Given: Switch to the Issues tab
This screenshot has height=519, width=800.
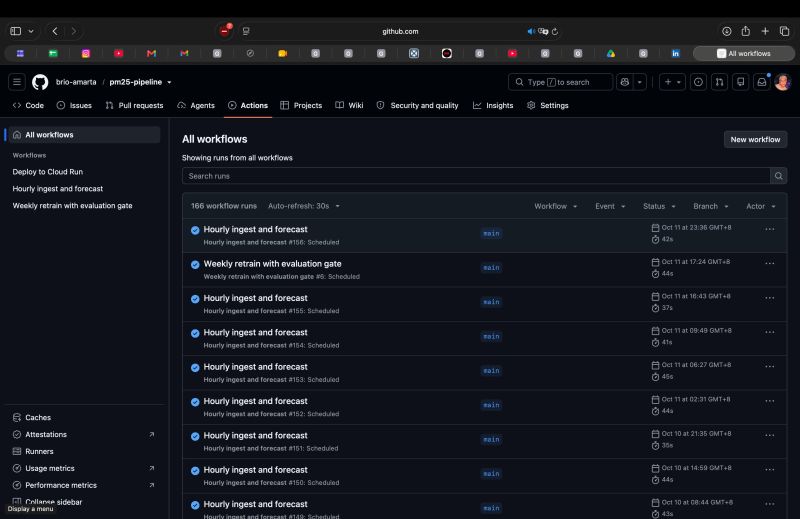Looking at the screenshot, I should 74,105.
